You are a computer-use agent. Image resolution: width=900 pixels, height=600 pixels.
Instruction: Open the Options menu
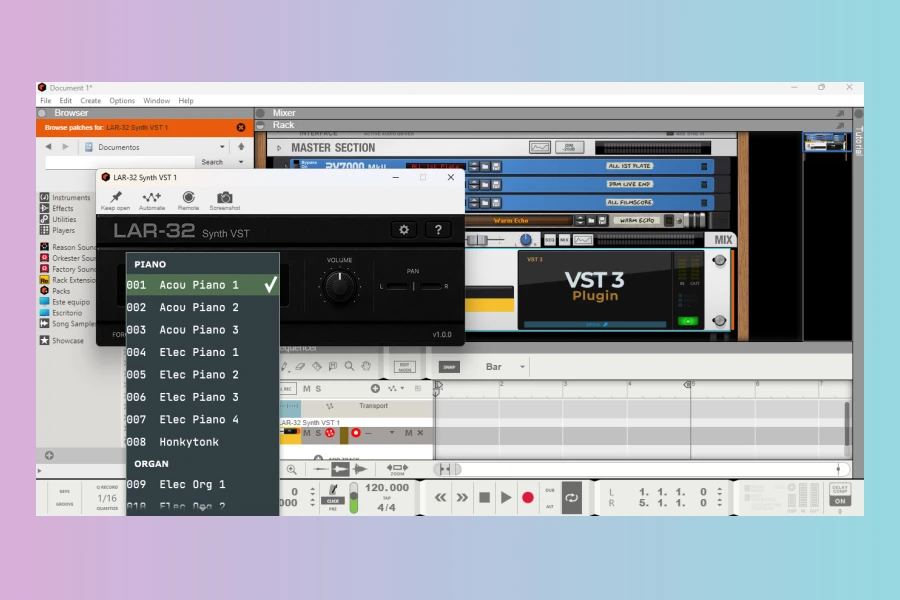point(122,100)
